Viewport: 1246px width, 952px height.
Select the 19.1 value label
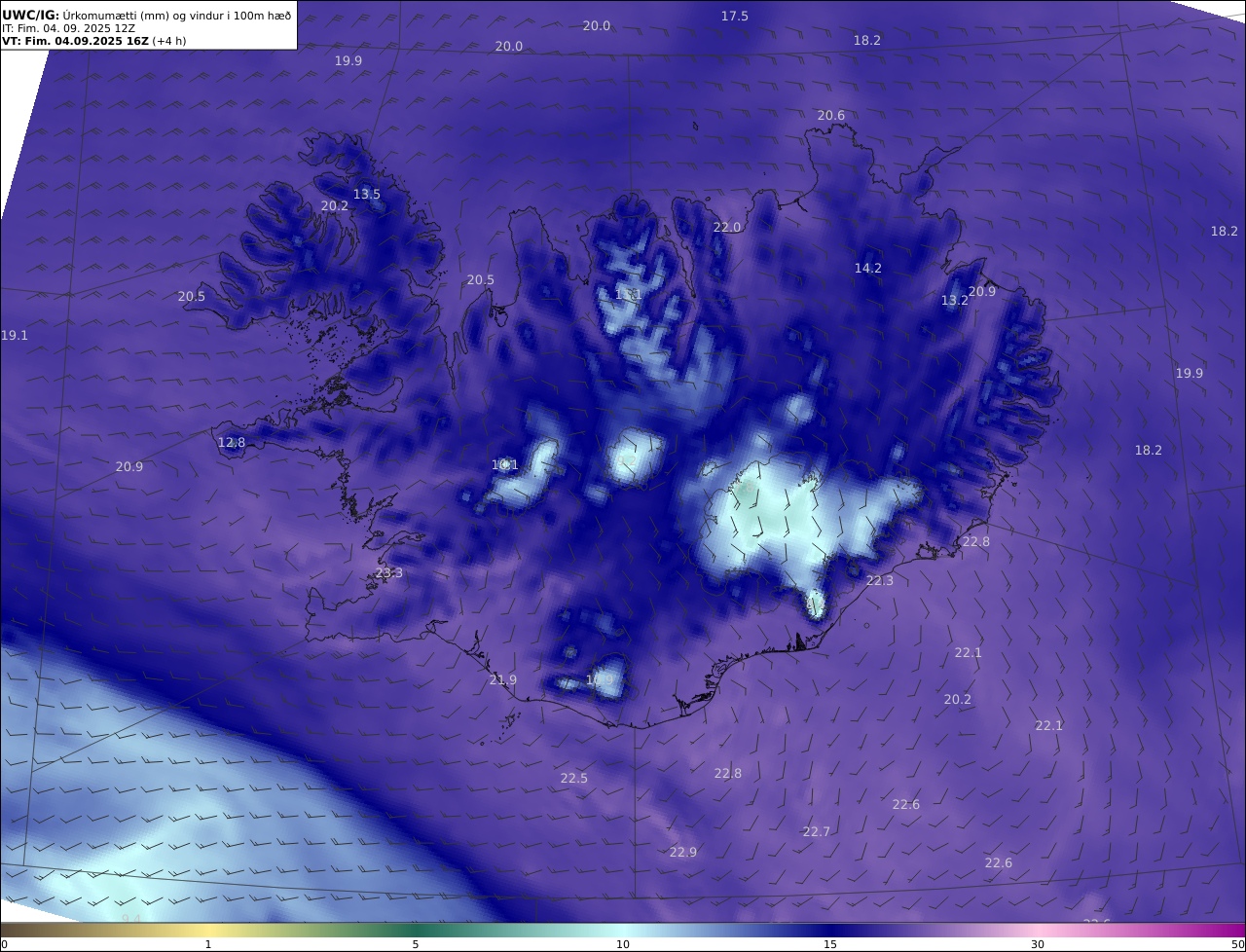pyautogui.click(x=15, y=335)
